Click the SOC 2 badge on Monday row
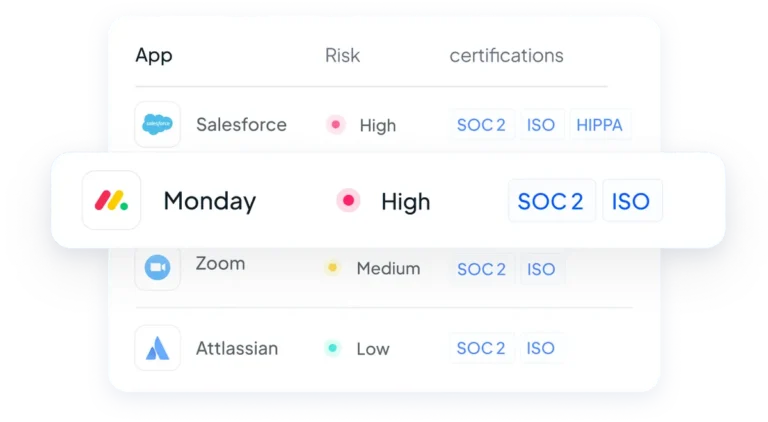This screenshot has width=768, height=422. tap(551, 201)
